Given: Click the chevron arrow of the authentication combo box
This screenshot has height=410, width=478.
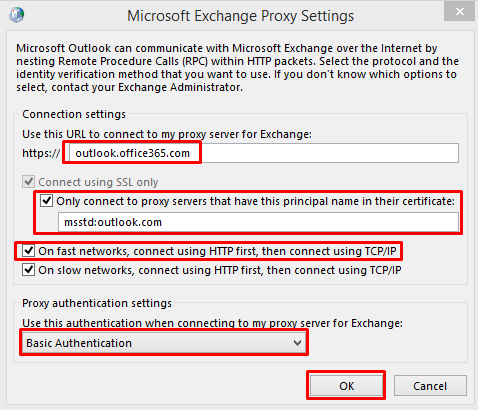Looking at the screenshot, I should tap(297, 343).
